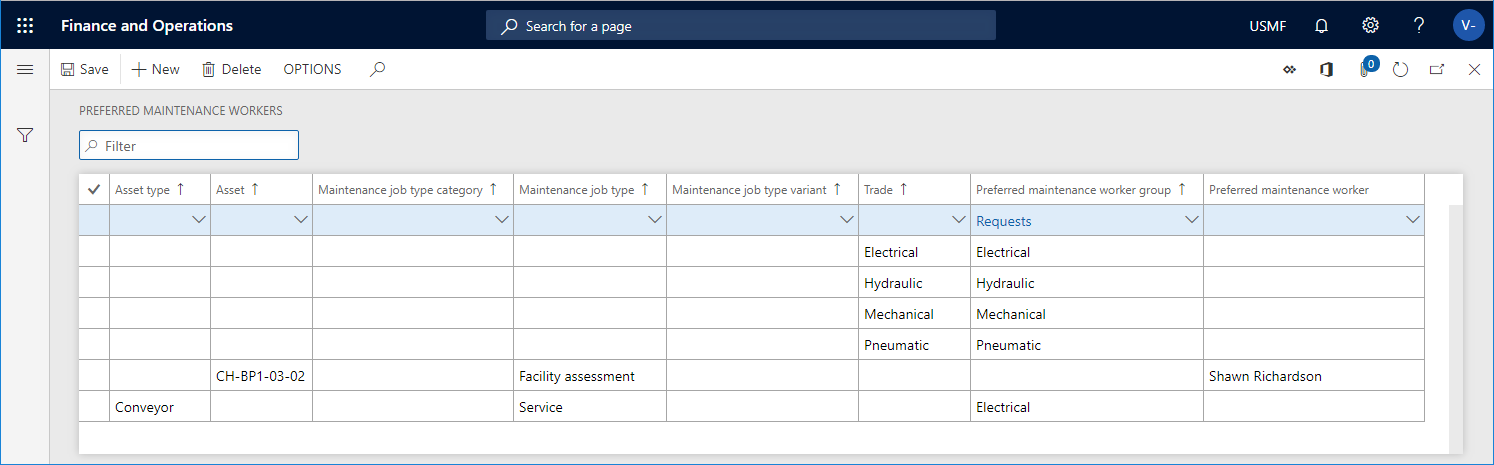Click the Conveyor asset type cell
The image size is (1494, 465).
160,407
